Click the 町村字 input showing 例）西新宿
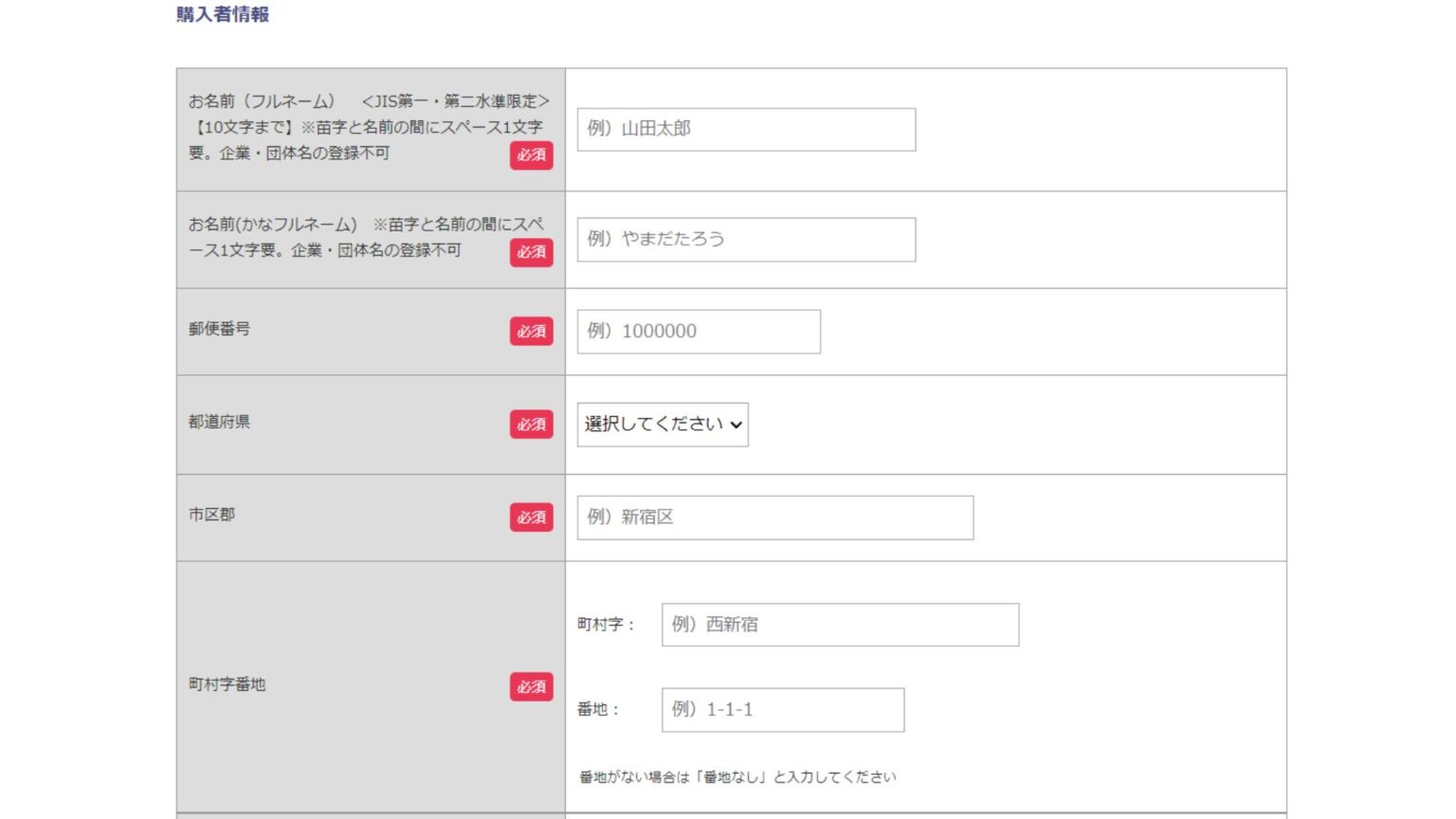Screen dimensions: 1456x819 (840, 625)
